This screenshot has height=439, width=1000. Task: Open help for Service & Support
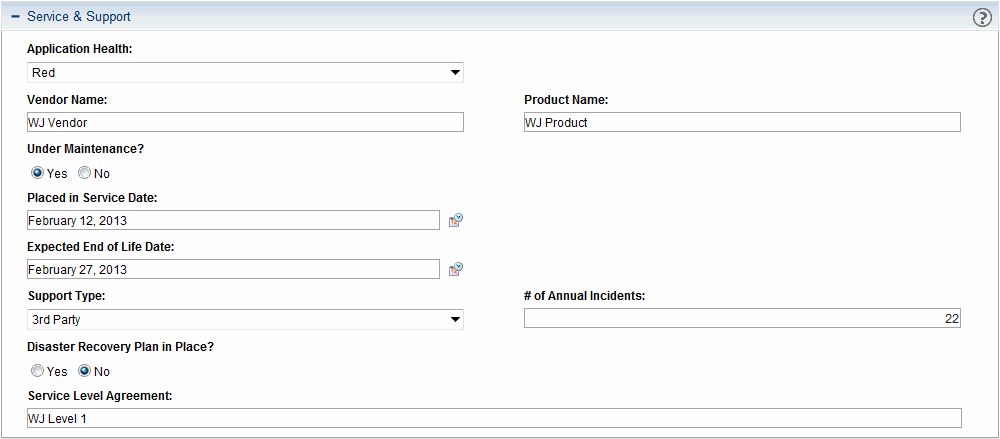point(981,17)
